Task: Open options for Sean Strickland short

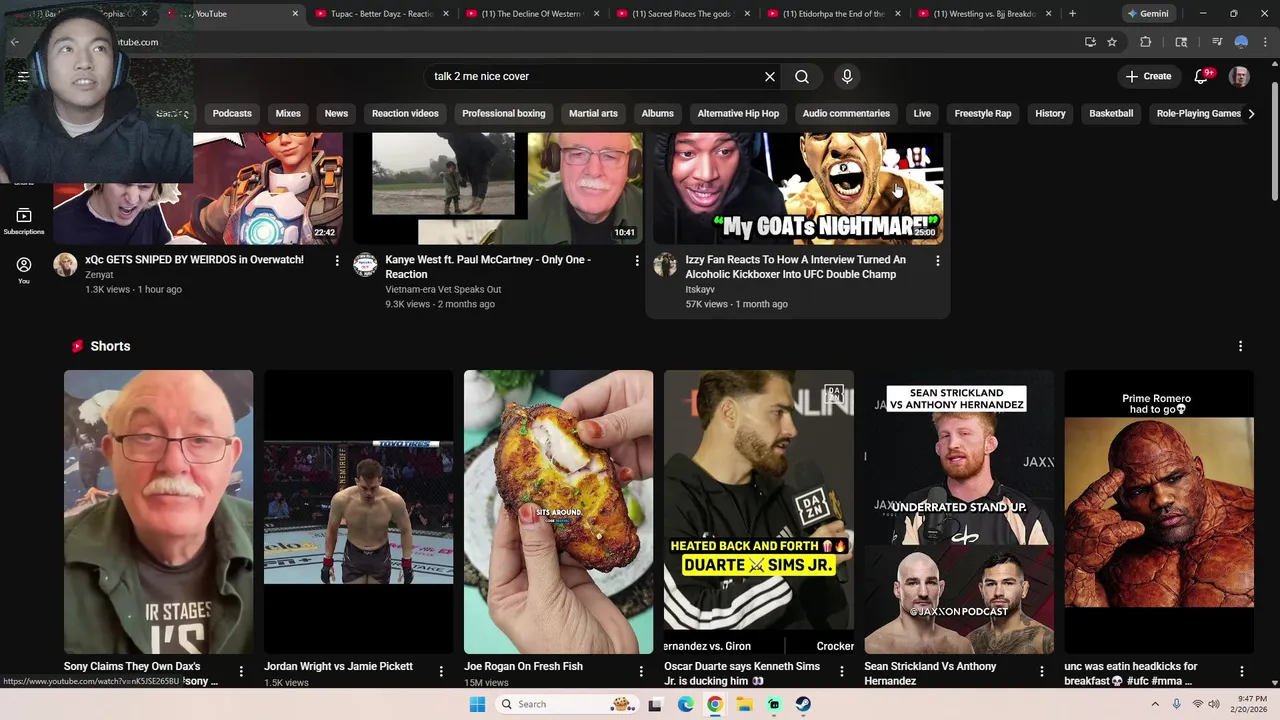Action: 1041,672
